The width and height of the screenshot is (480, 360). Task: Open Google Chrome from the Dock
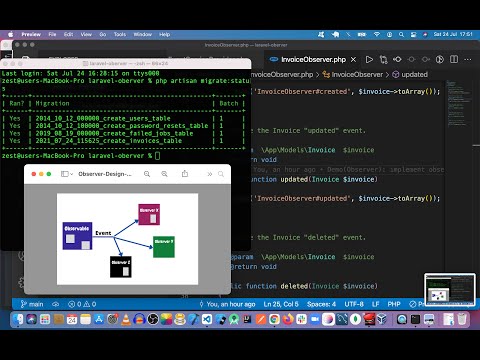(274, 319)
